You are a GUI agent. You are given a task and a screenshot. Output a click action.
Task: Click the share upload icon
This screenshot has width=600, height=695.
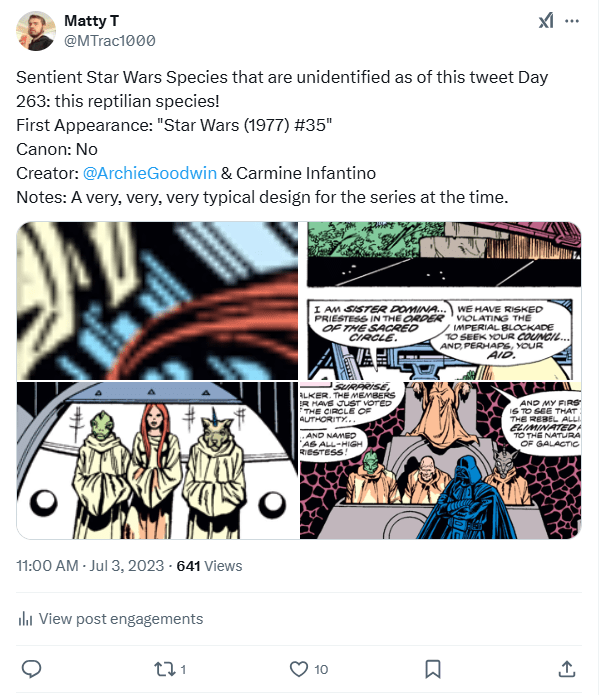click(x=566, y=668)
